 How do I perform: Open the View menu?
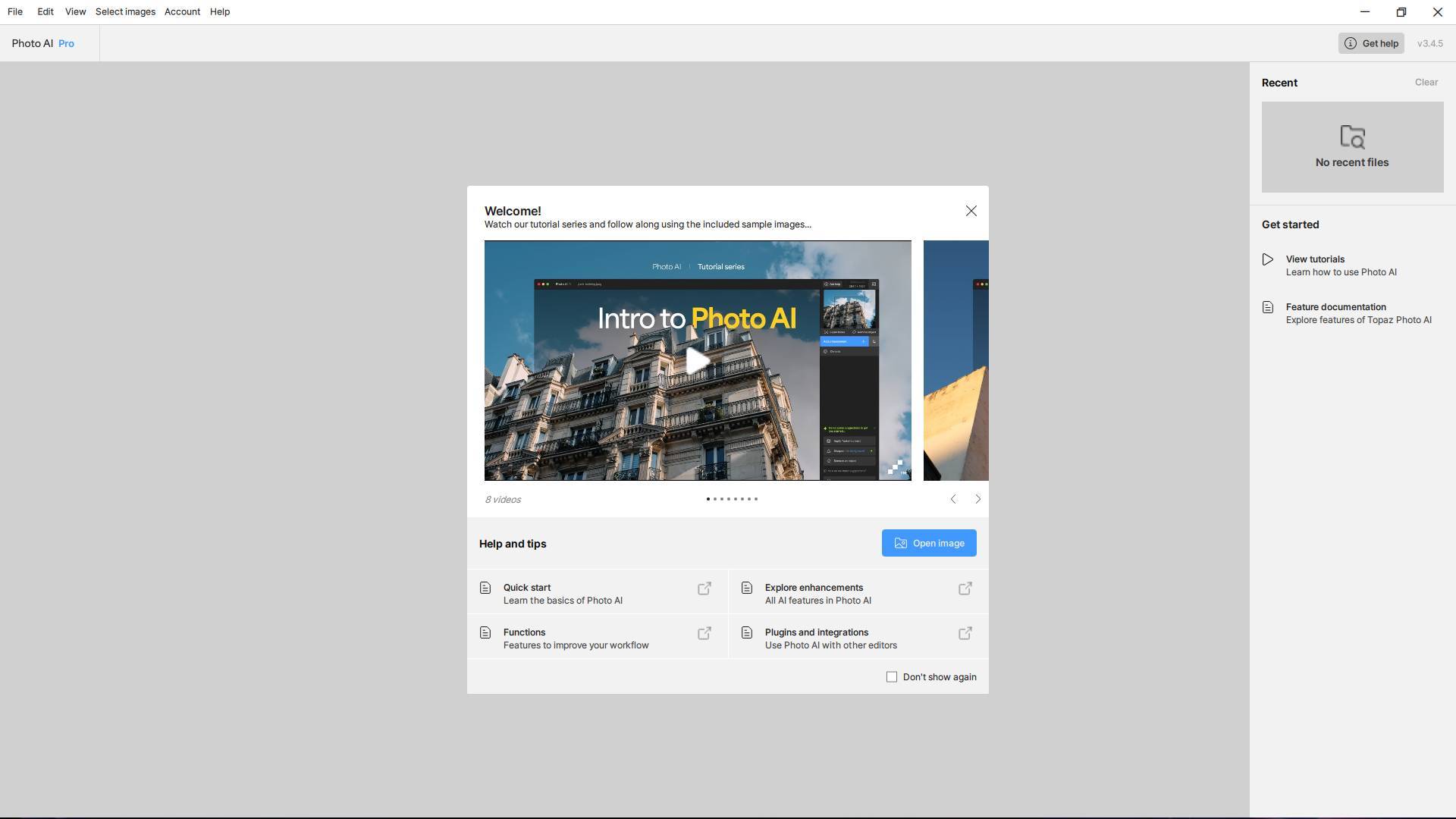pos(75,12)
